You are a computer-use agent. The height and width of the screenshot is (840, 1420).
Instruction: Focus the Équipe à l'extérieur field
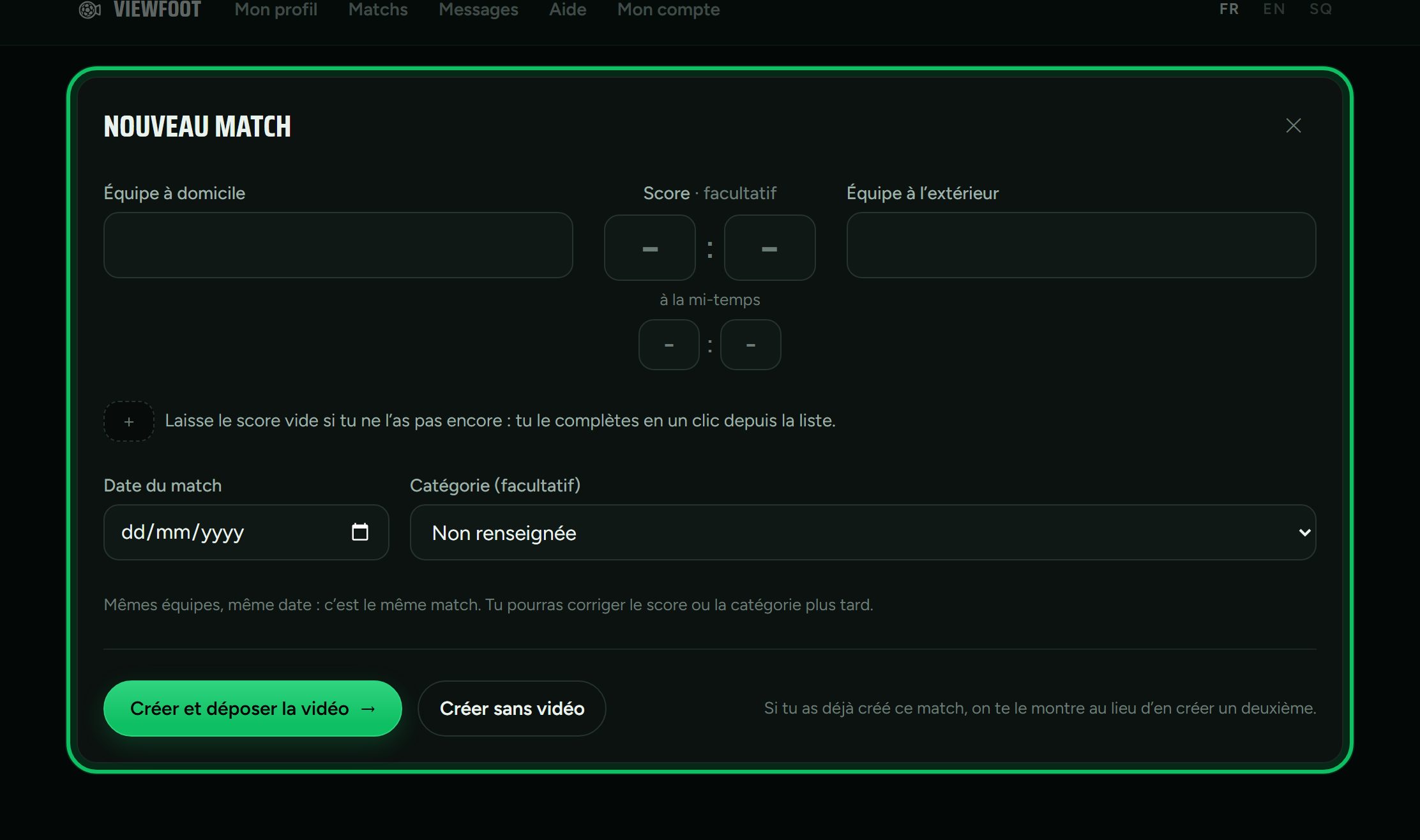[1081, 245]
